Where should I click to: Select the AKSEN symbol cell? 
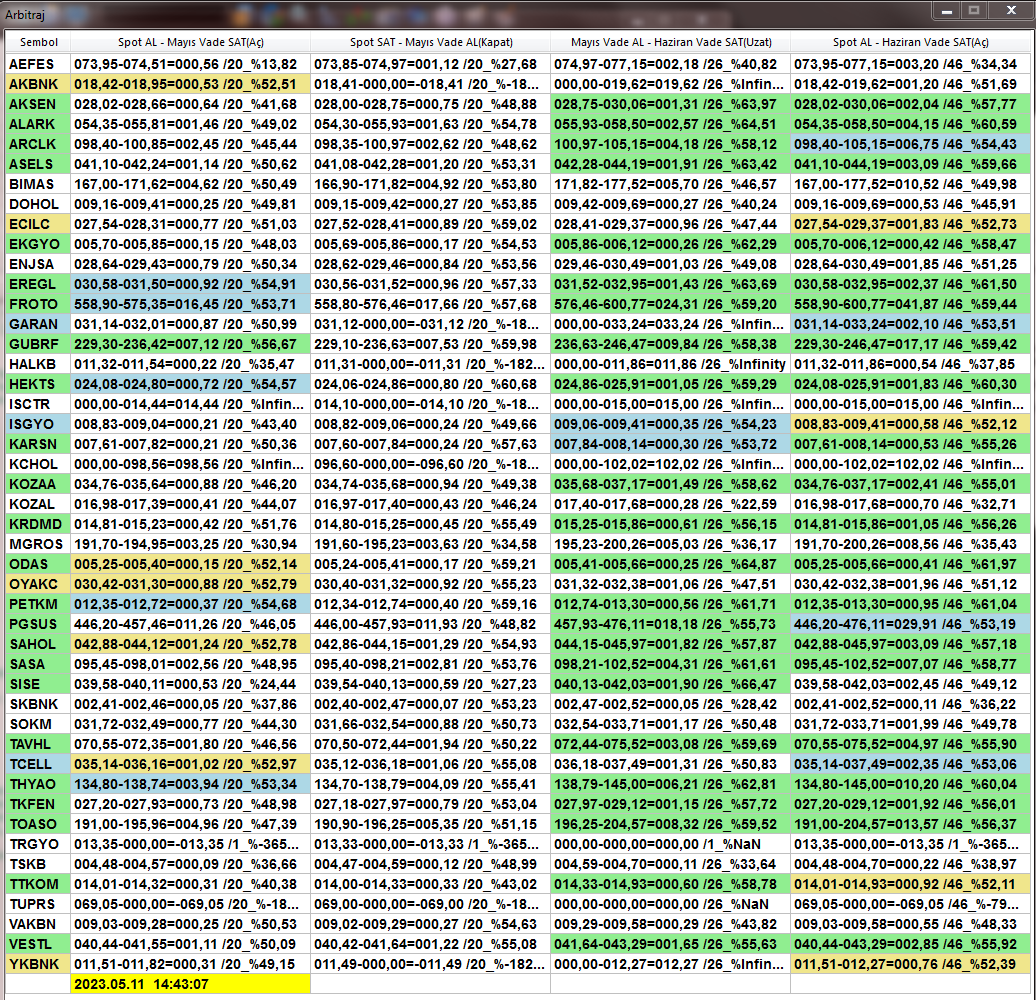tap(38, 104)
